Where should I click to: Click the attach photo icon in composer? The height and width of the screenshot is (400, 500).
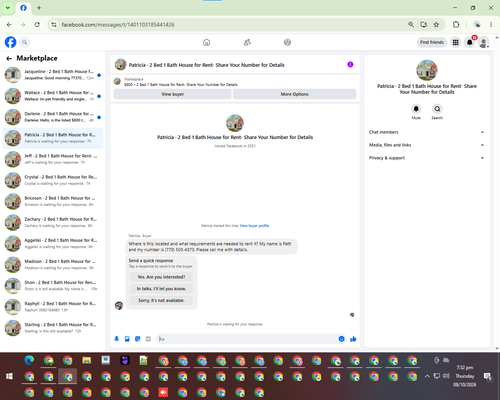pos(127,339)
